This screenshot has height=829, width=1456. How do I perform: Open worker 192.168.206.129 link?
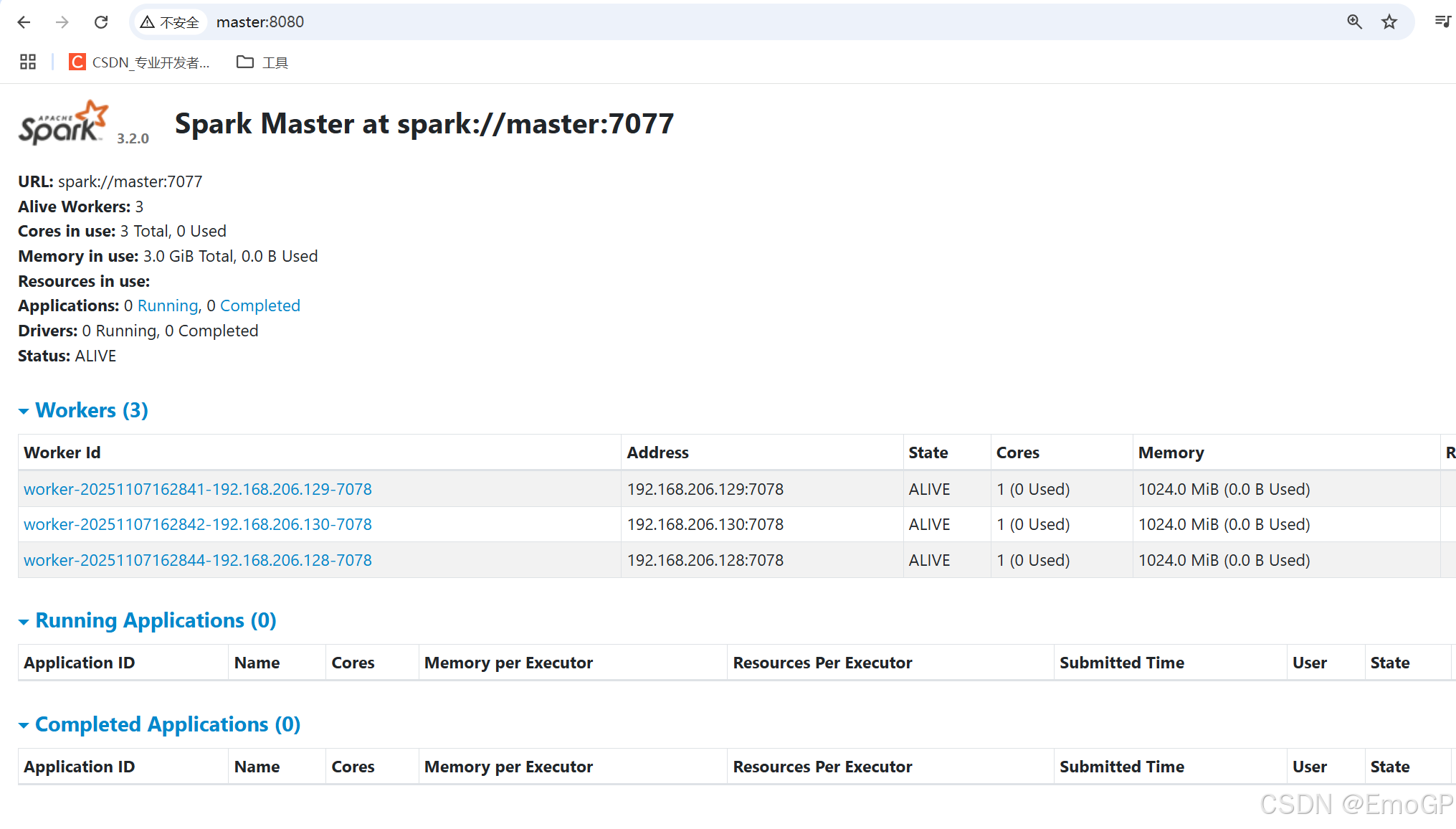coord(197,489)
